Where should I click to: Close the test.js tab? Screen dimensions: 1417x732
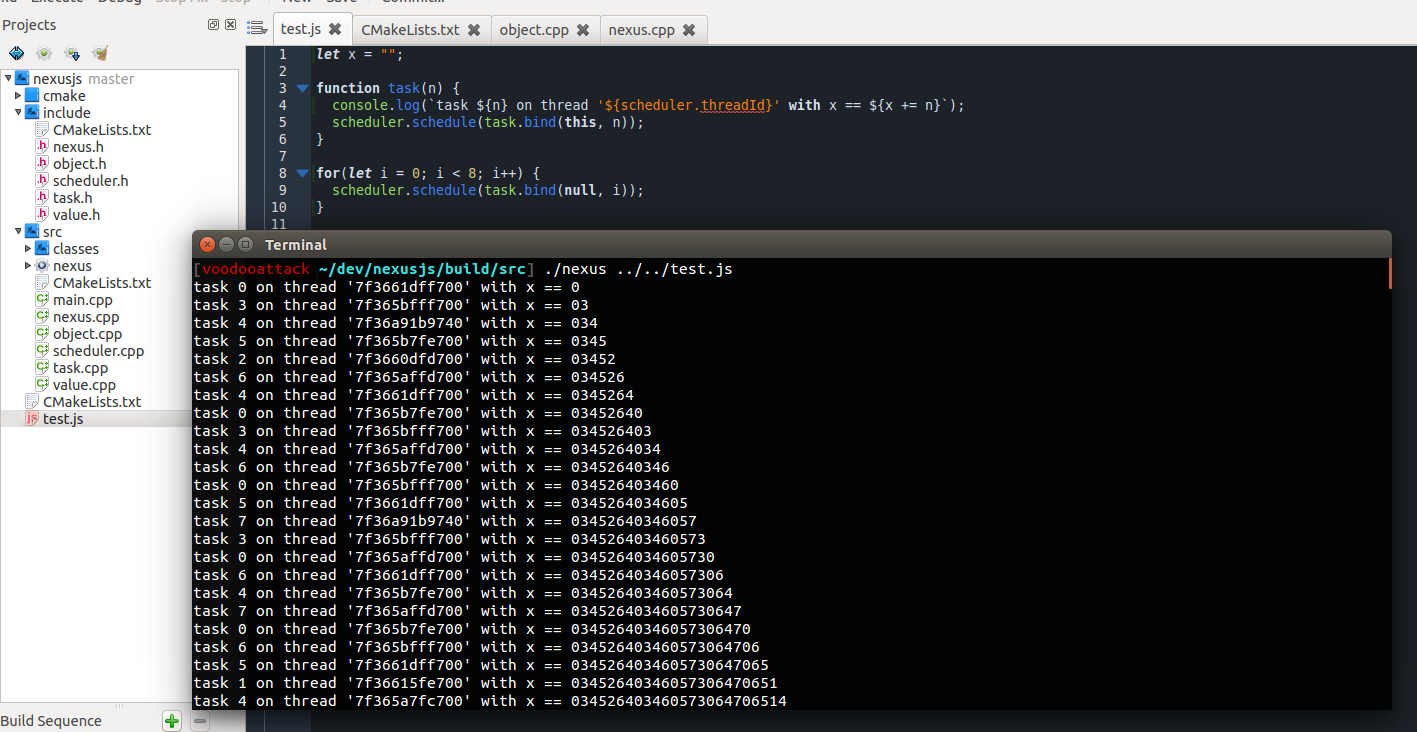pos(335,29)
